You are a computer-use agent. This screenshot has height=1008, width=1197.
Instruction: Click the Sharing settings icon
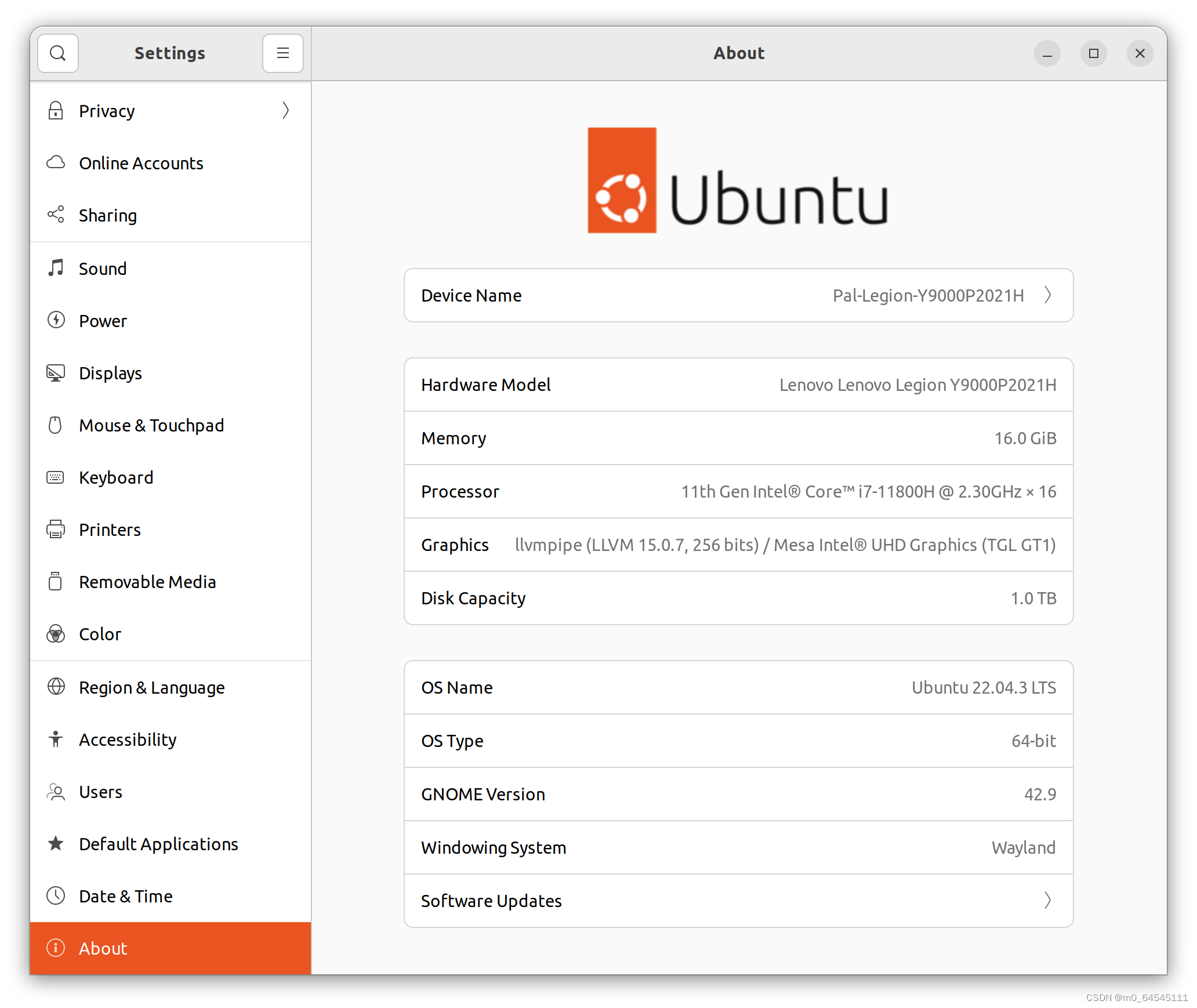pyautogui.click(x=56, y=215)
